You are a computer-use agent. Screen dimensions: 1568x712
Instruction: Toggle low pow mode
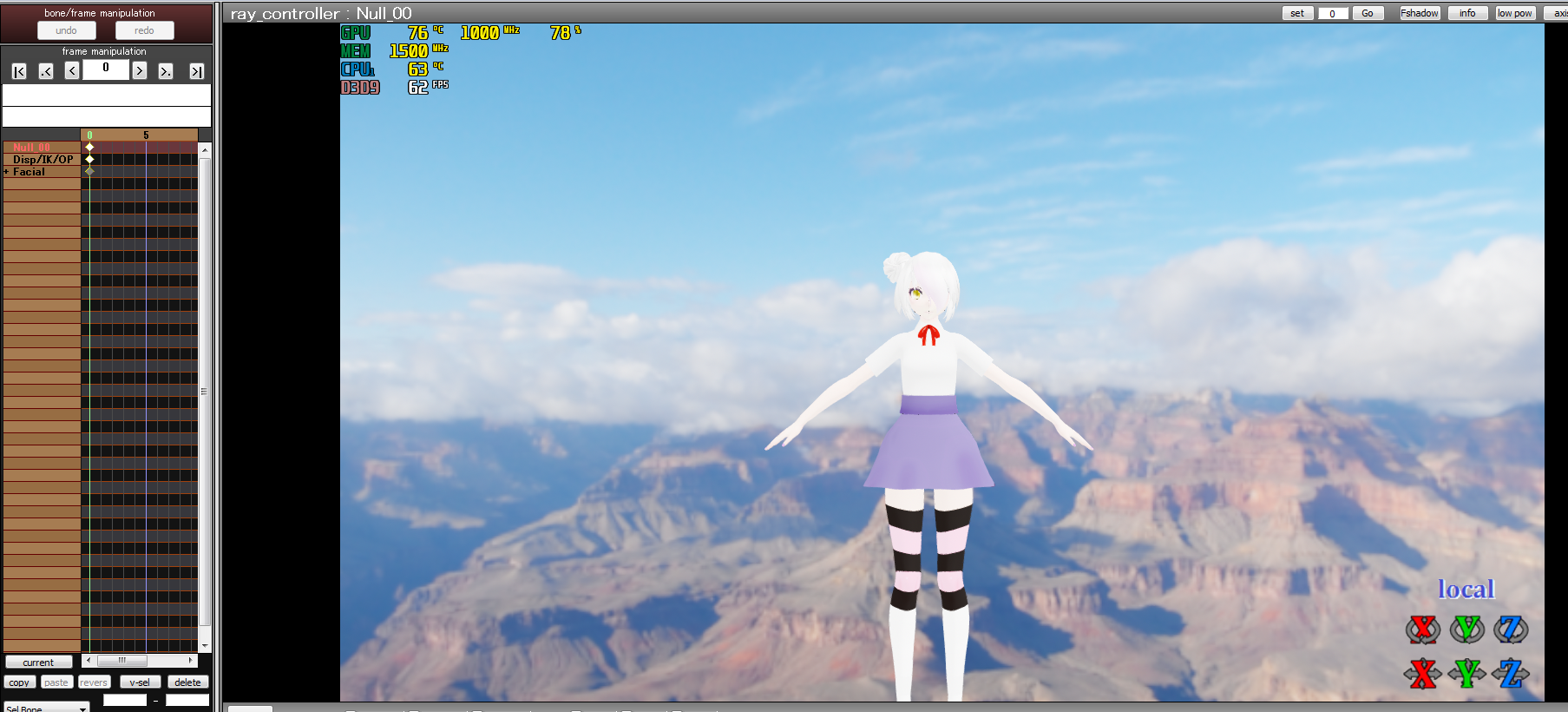click(1514, 13)
